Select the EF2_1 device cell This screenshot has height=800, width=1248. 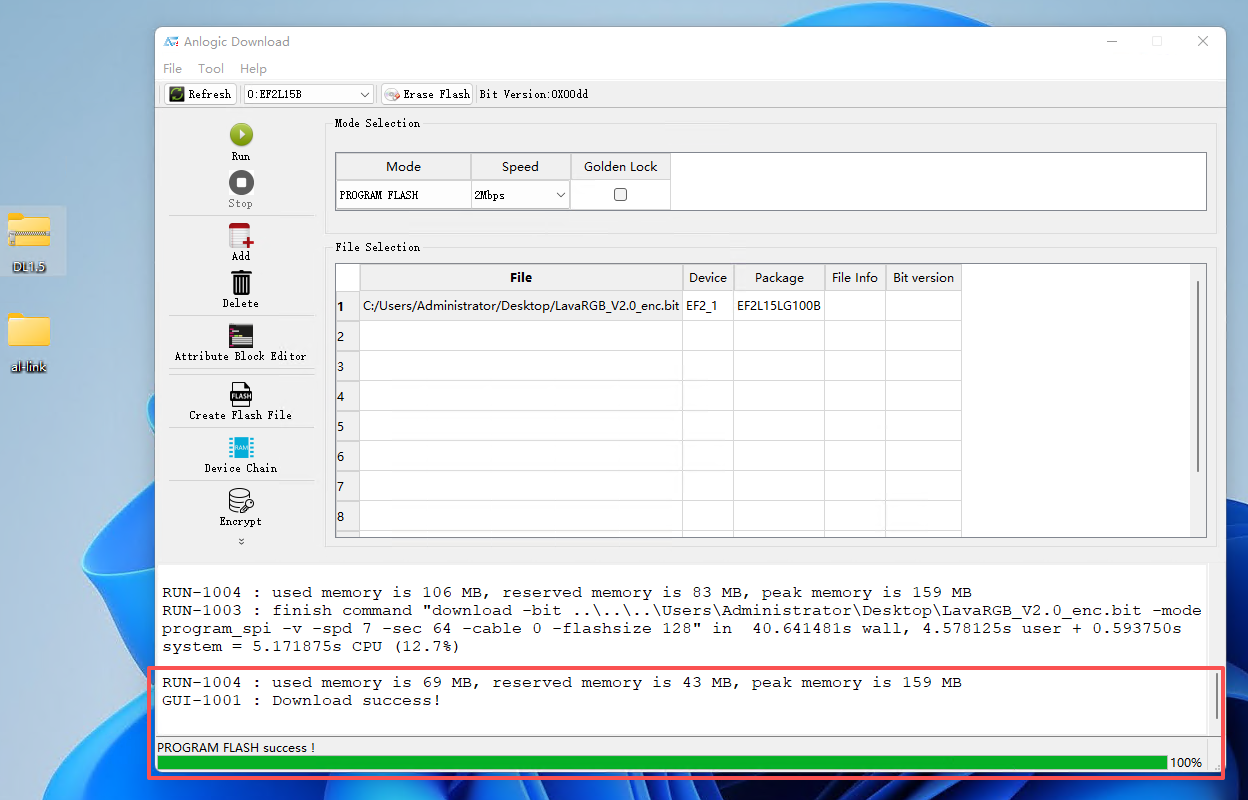click(x=708, y=306)
